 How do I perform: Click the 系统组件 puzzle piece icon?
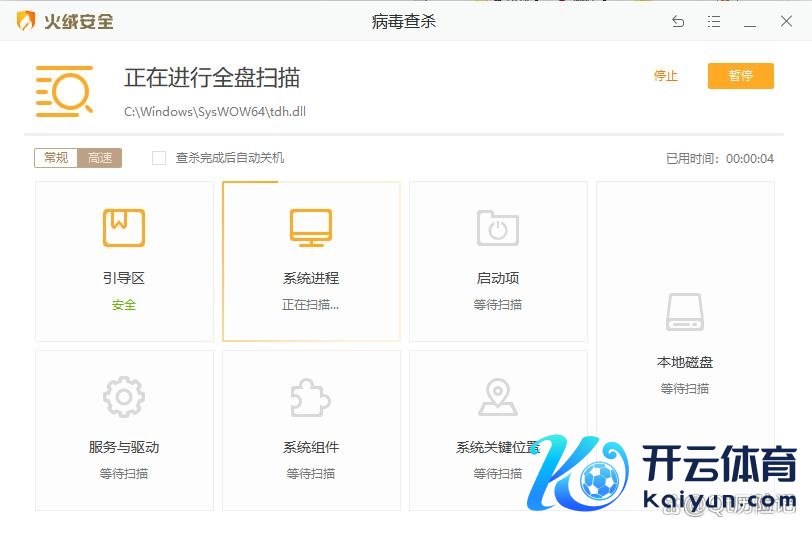[311, 397]
